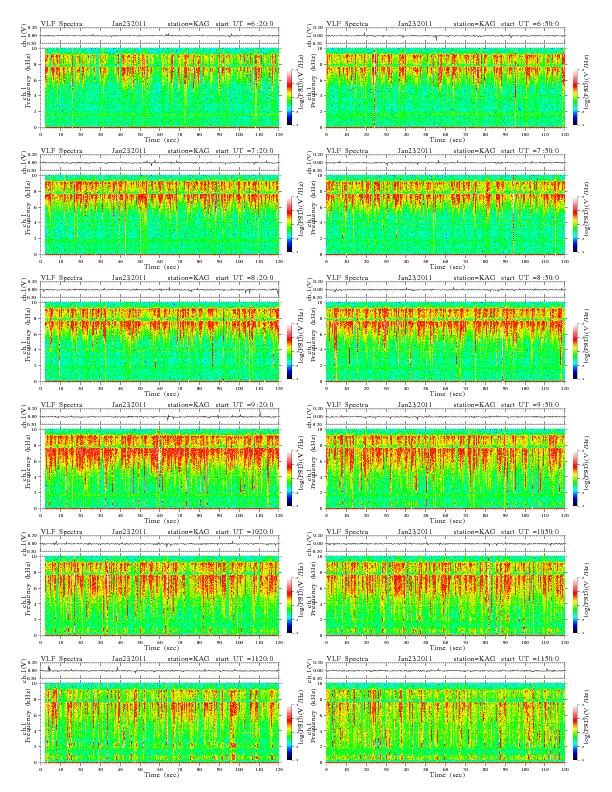Viewport: 612px width, 792px height.
Task: Select the ch.1 waveform strip of the 11:50:0 panel
Action: 445,671
